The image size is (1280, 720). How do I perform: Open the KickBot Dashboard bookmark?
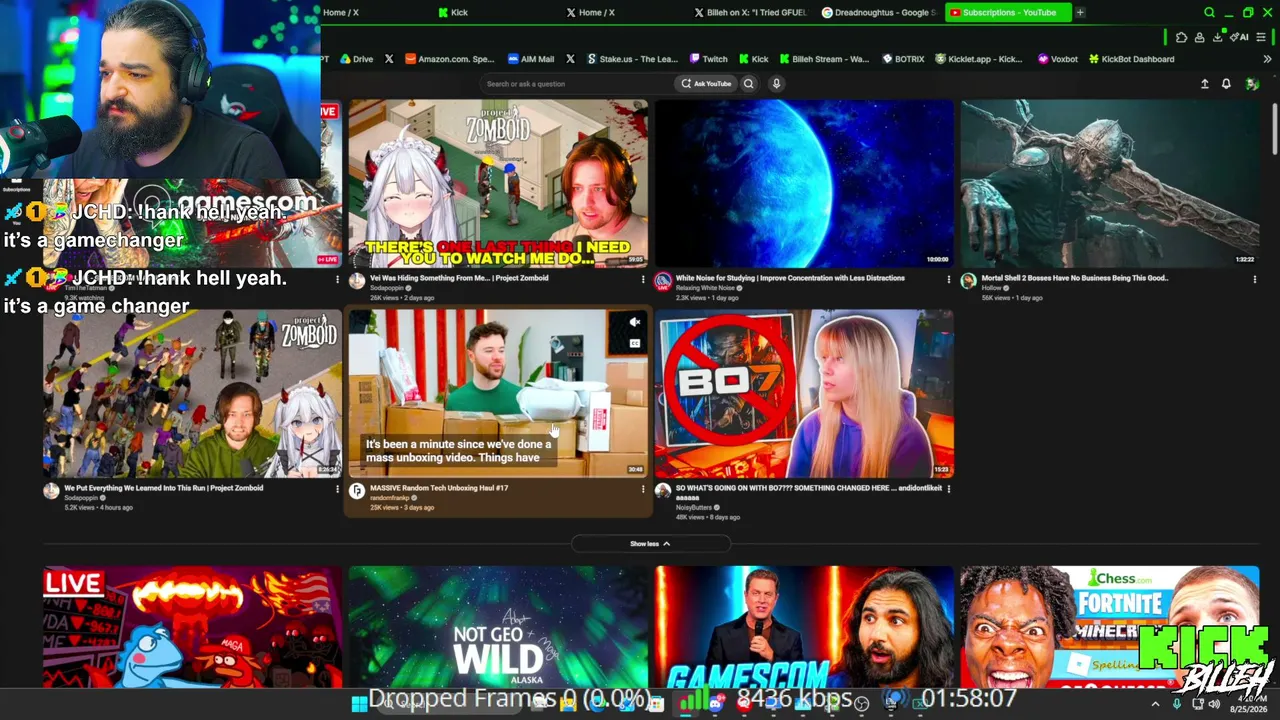click(x=1131, y=59)
